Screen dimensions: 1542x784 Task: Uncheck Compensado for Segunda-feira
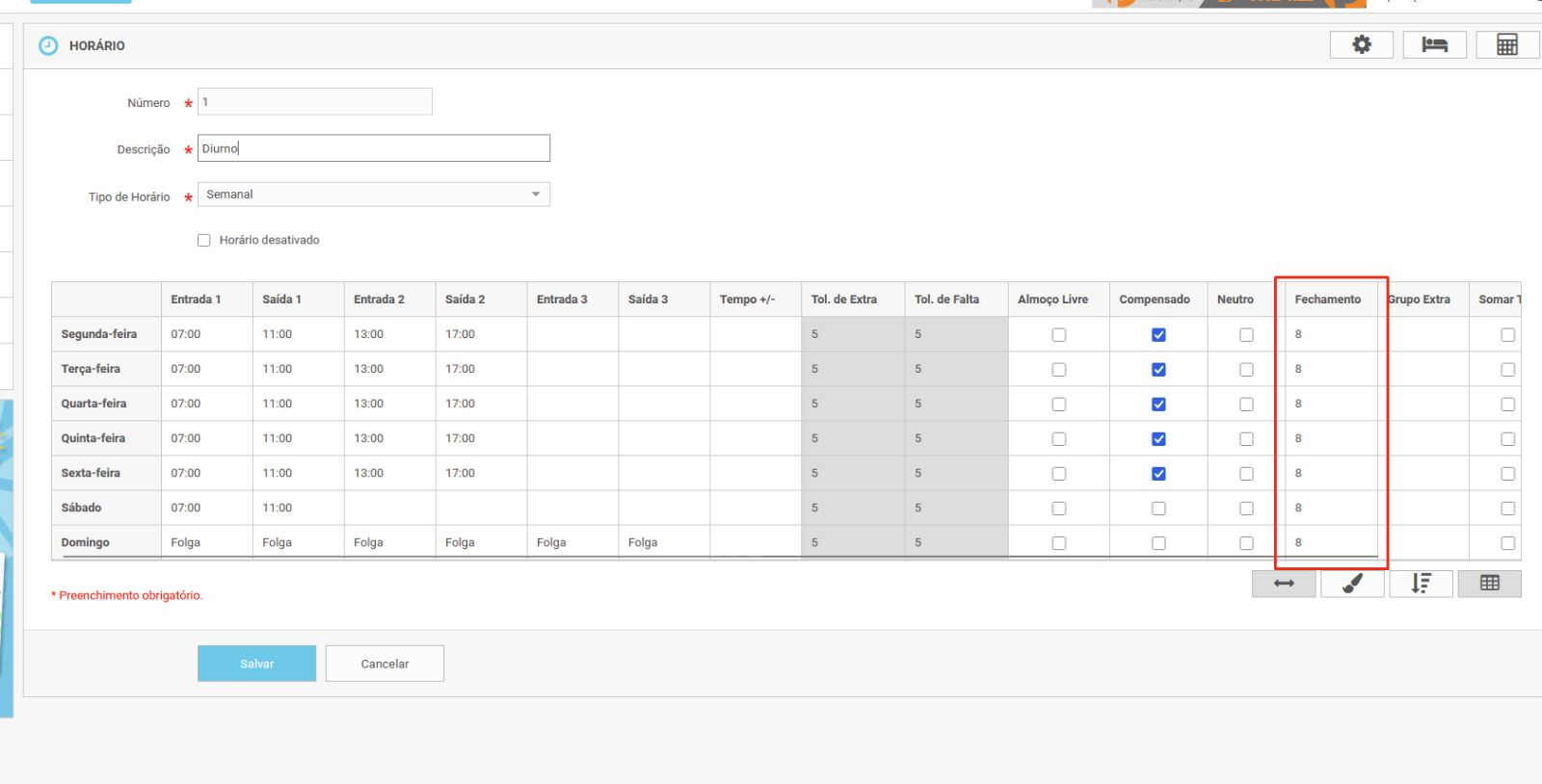(1158, 335)
